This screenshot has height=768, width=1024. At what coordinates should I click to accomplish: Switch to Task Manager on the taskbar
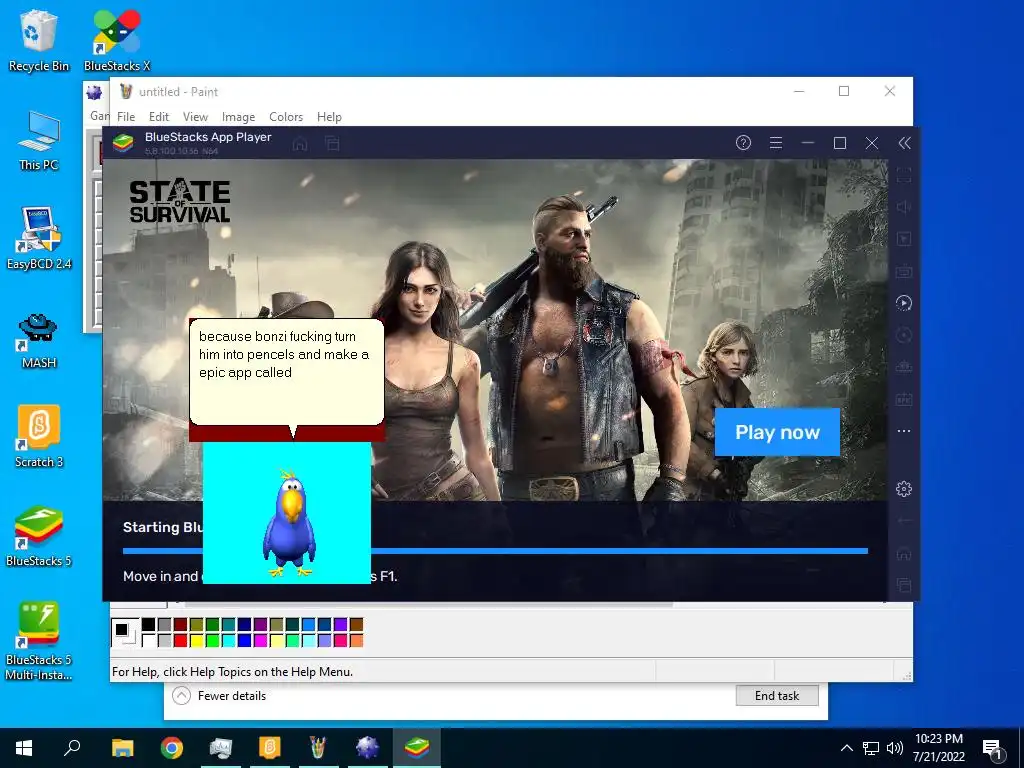point(221,748)
